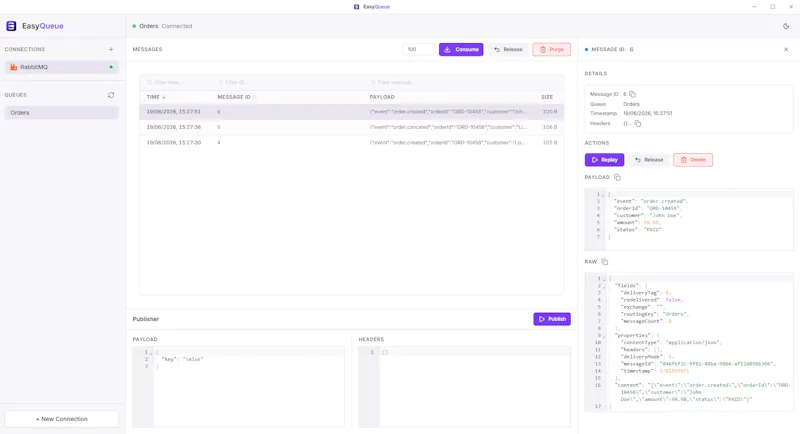Click the RabbitMQ connection icon

click(14, 67)
